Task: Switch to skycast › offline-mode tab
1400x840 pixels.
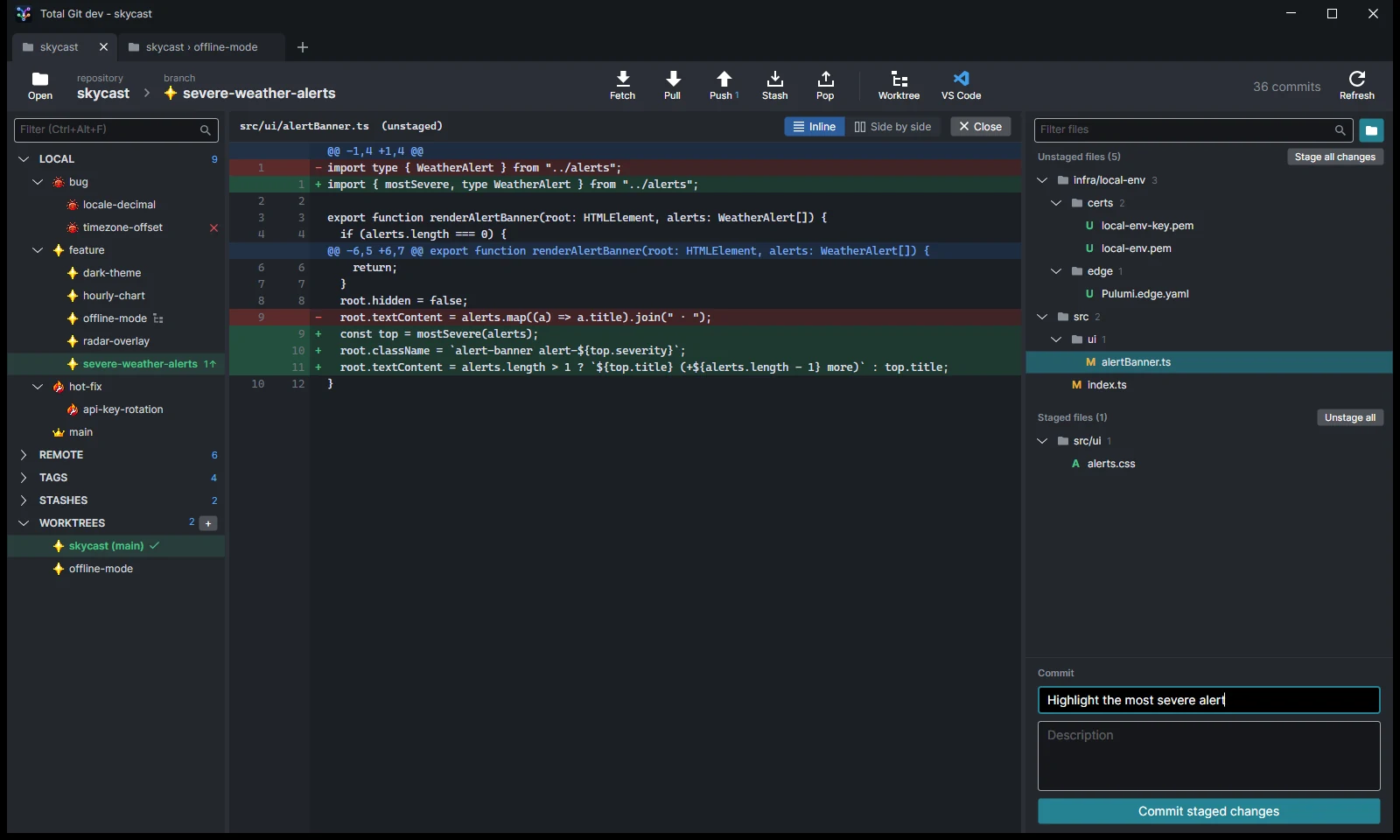Action: coord(202,47)
